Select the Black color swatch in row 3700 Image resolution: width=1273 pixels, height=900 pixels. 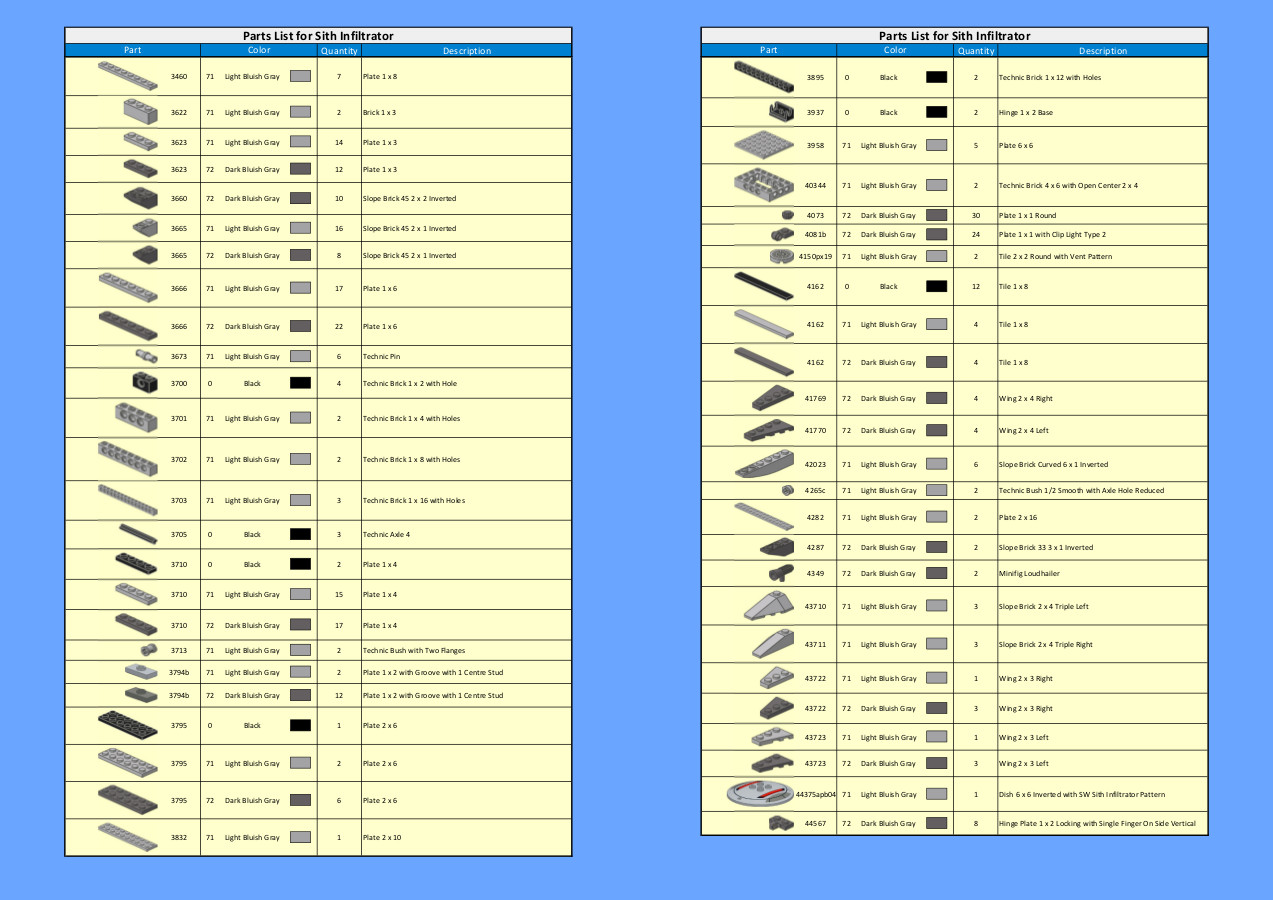click(x=300, y=383)
